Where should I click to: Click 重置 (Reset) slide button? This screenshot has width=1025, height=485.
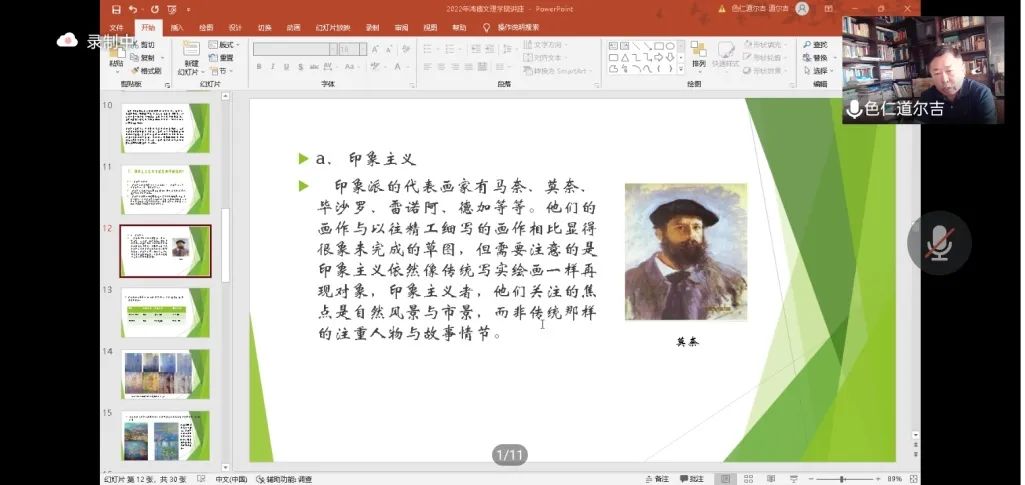(221, 58)
